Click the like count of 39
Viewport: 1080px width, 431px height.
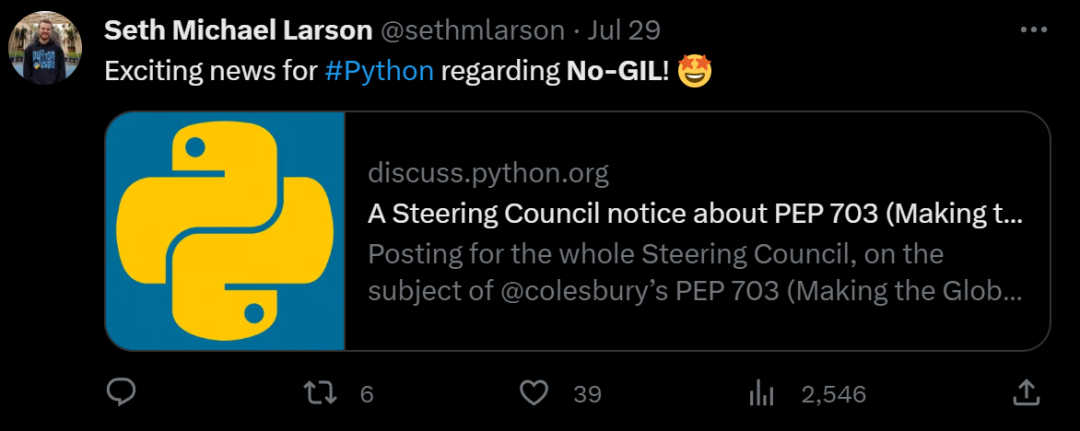(x=587, y=394)
